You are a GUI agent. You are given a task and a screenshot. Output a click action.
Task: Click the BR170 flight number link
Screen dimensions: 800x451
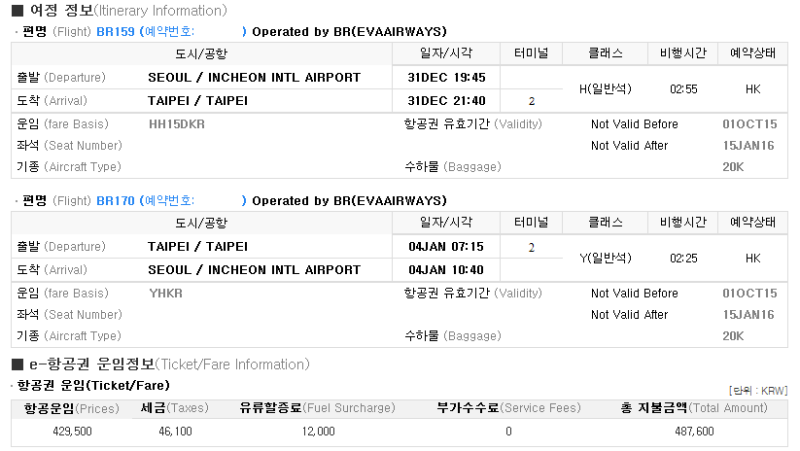(x=114, y=201)
